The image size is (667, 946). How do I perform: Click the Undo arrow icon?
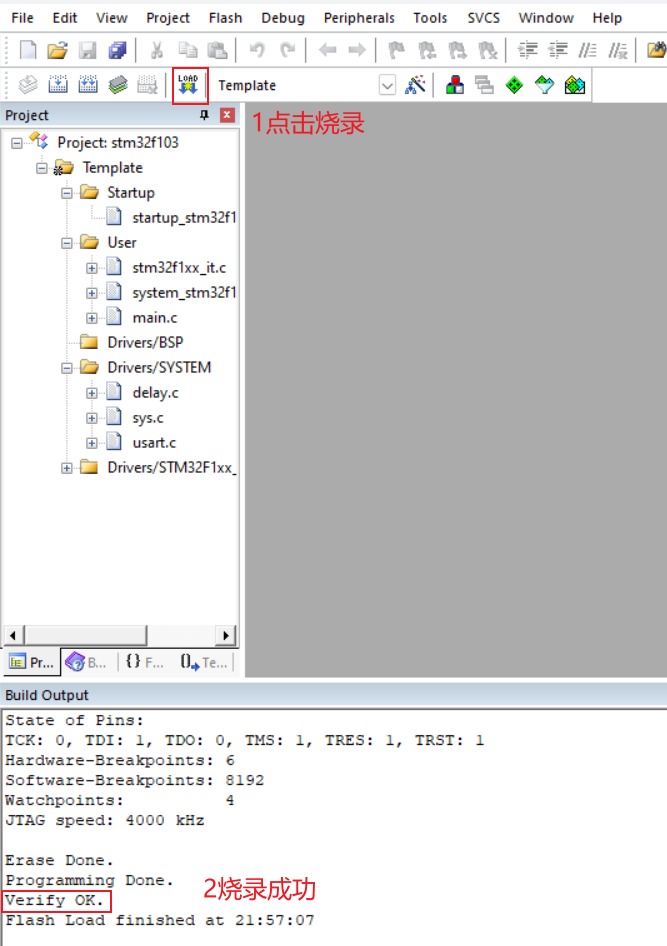(258, 50)
